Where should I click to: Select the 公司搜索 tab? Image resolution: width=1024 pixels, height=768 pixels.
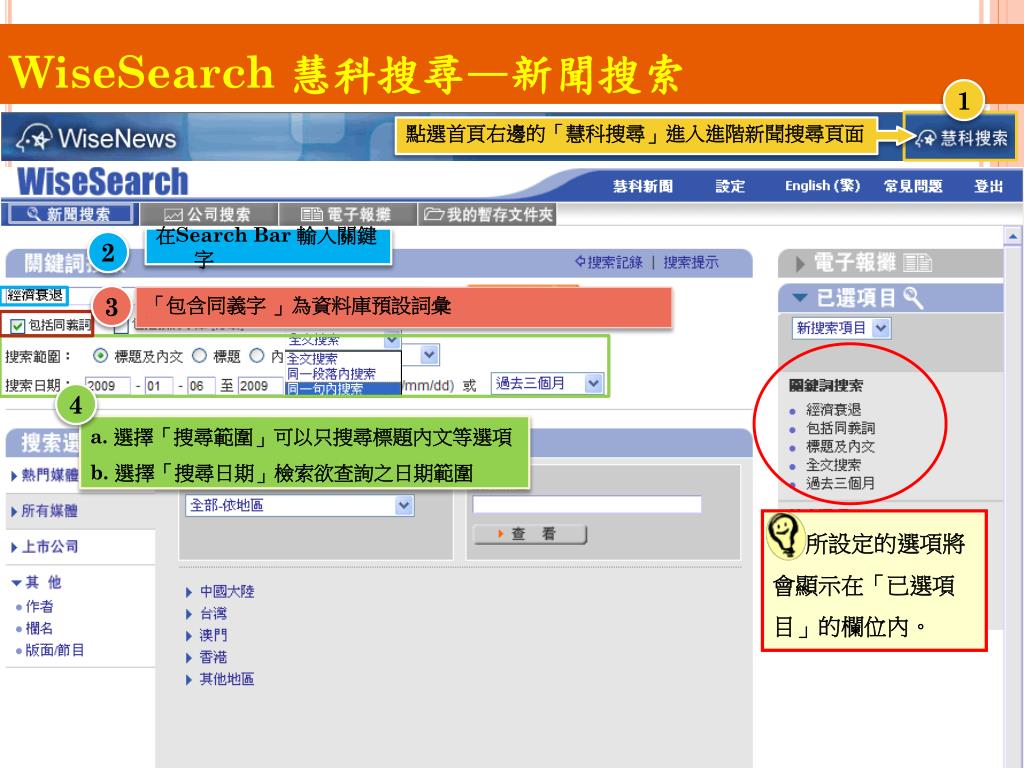coord(209,214)
